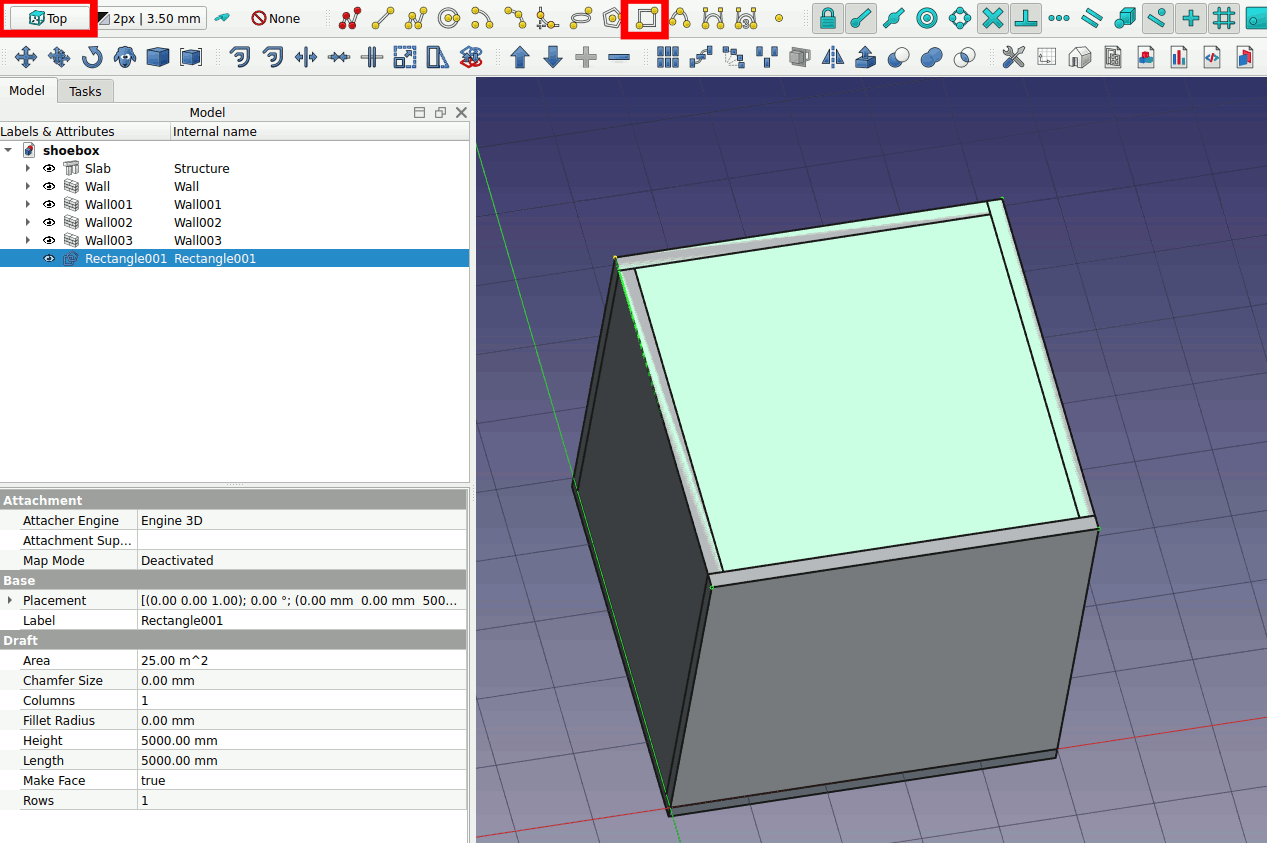The width and height of the screenshot is (1267, 843).
Task: Open the Model tab
Action: point(27,91)
